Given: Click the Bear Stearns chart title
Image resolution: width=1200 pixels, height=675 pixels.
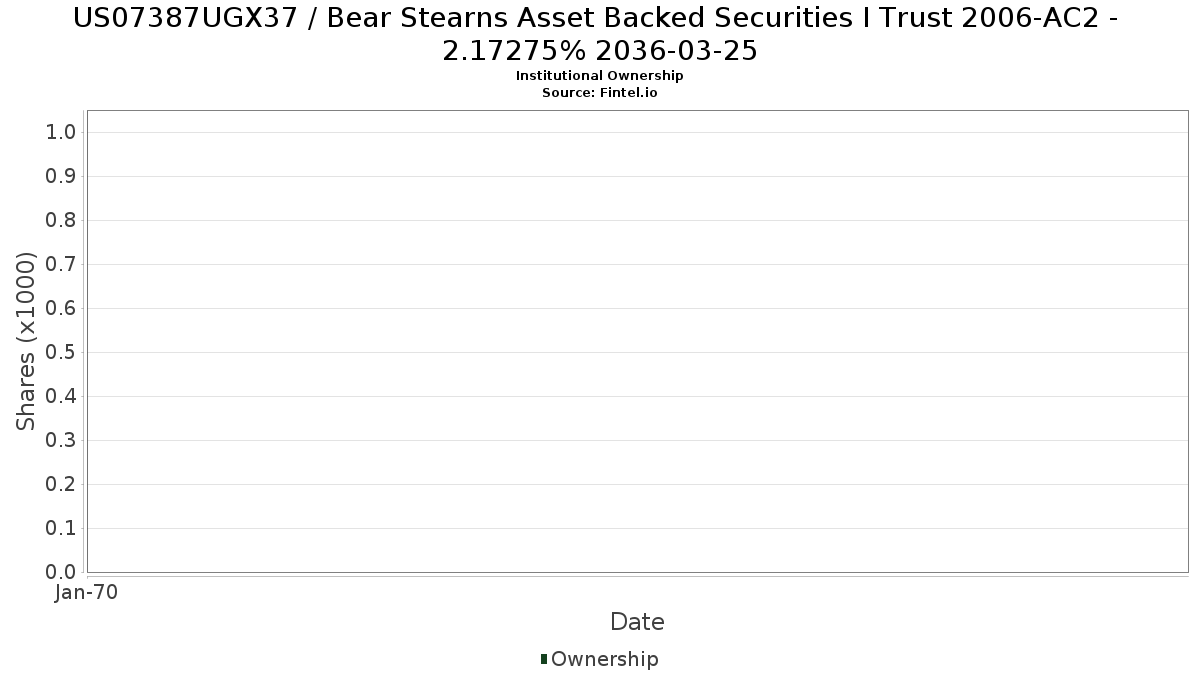Looking at the screenshot, I should pos(600,33).
